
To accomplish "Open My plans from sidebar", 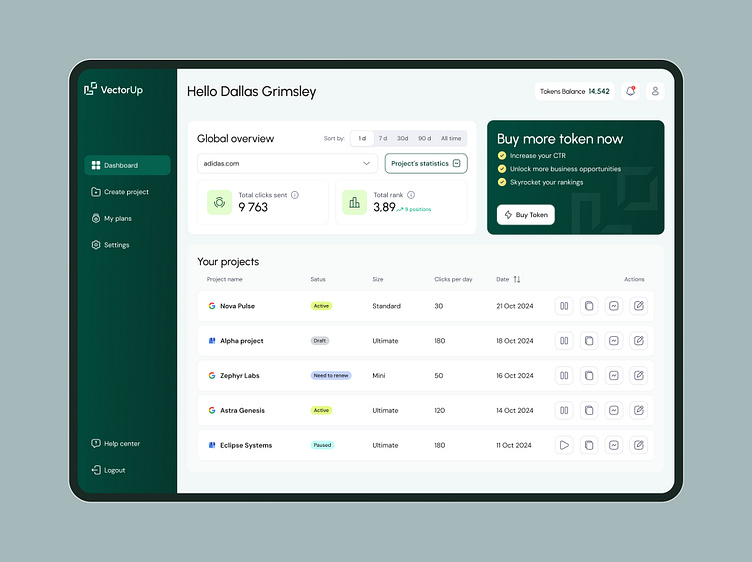I will tap(118, 218).
